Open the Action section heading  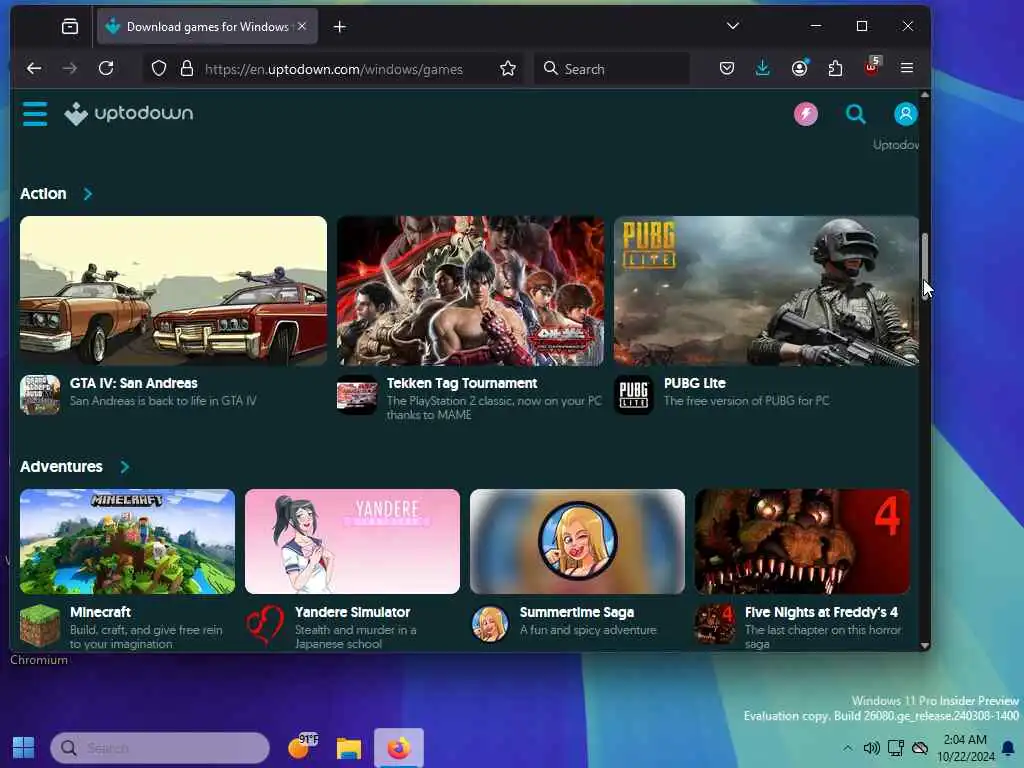tap(43, 194)
